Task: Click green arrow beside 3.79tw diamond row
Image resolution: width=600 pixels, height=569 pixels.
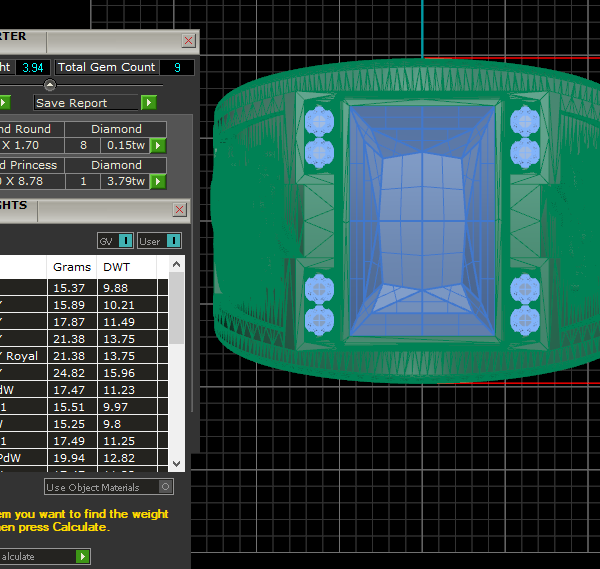Action: point(158,181)
